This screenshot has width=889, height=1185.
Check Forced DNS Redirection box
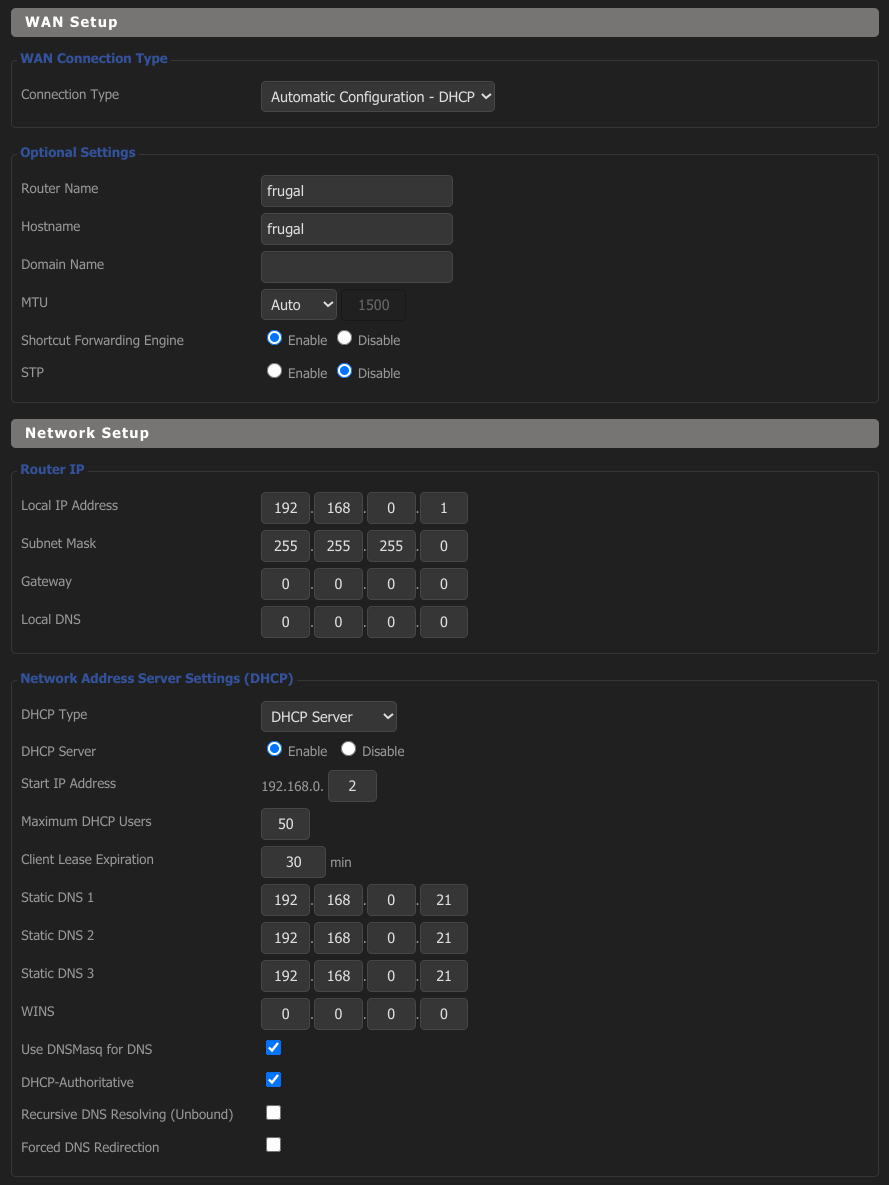pos(274,1145)
